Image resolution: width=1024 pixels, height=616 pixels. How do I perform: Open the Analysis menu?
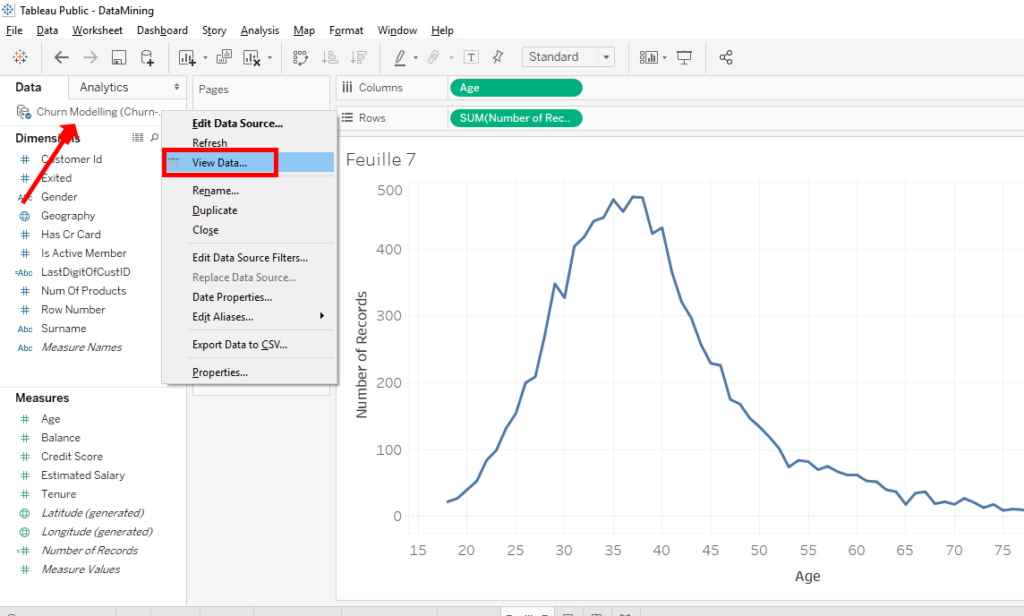[x=259, y=30]
